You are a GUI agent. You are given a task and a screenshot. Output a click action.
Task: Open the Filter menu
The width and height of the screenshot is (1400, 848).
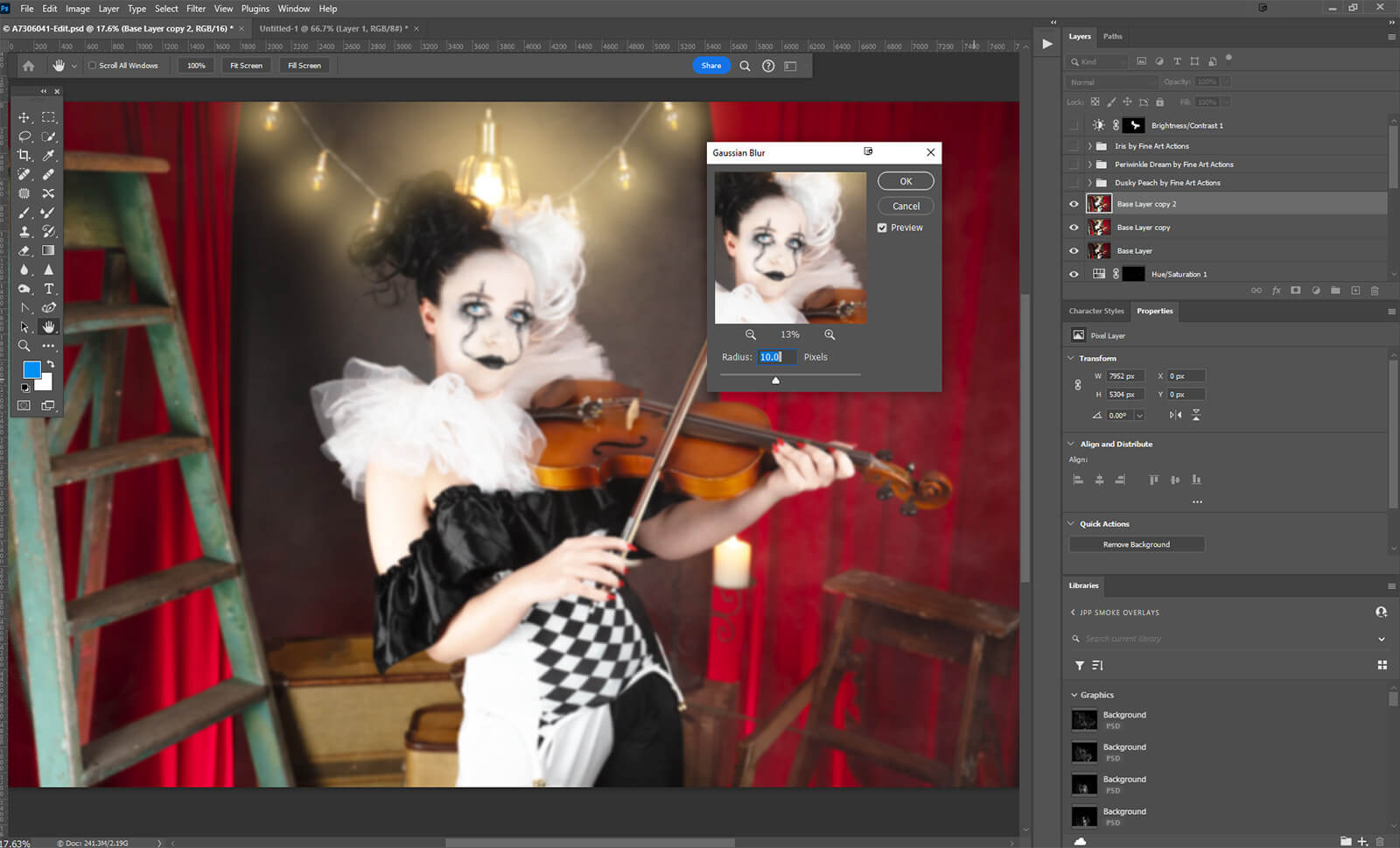pos(196,9)
